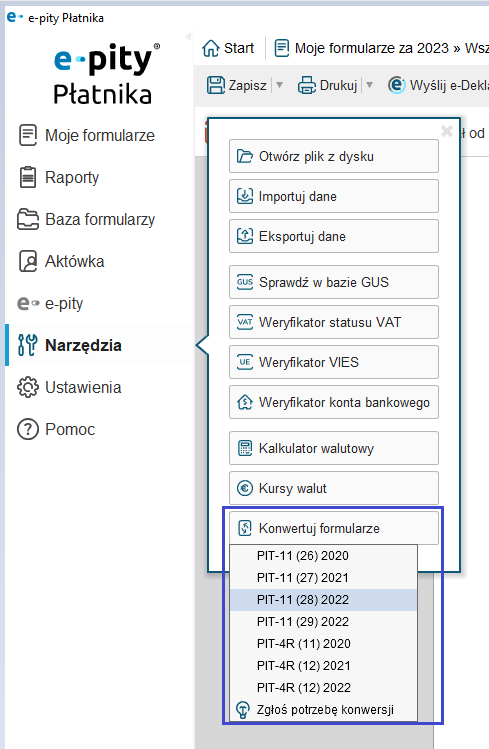Choose PIT-4R (12) 2021 conversion

click(324, 666)
